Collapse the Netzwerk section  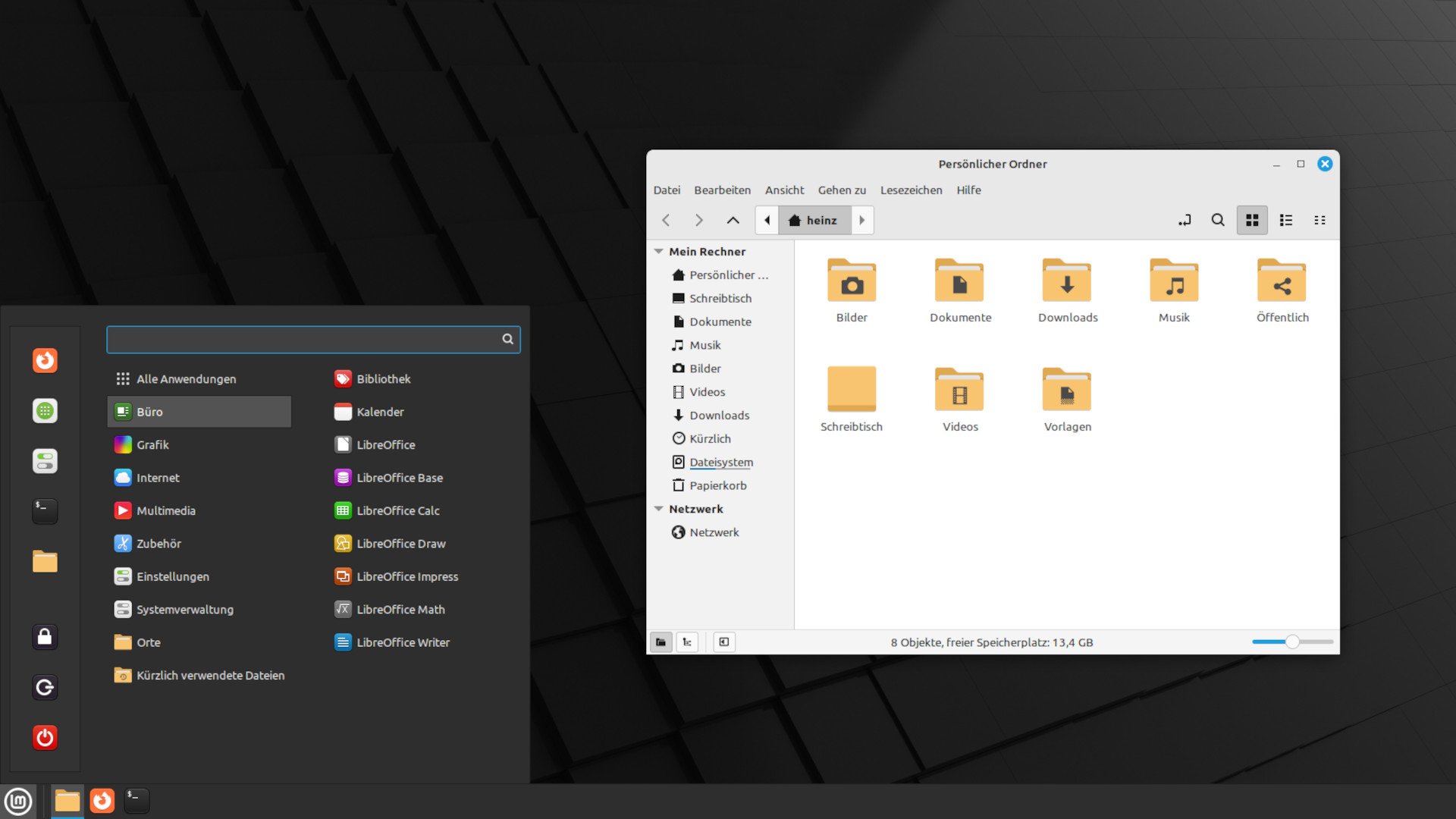pos(659,509)
